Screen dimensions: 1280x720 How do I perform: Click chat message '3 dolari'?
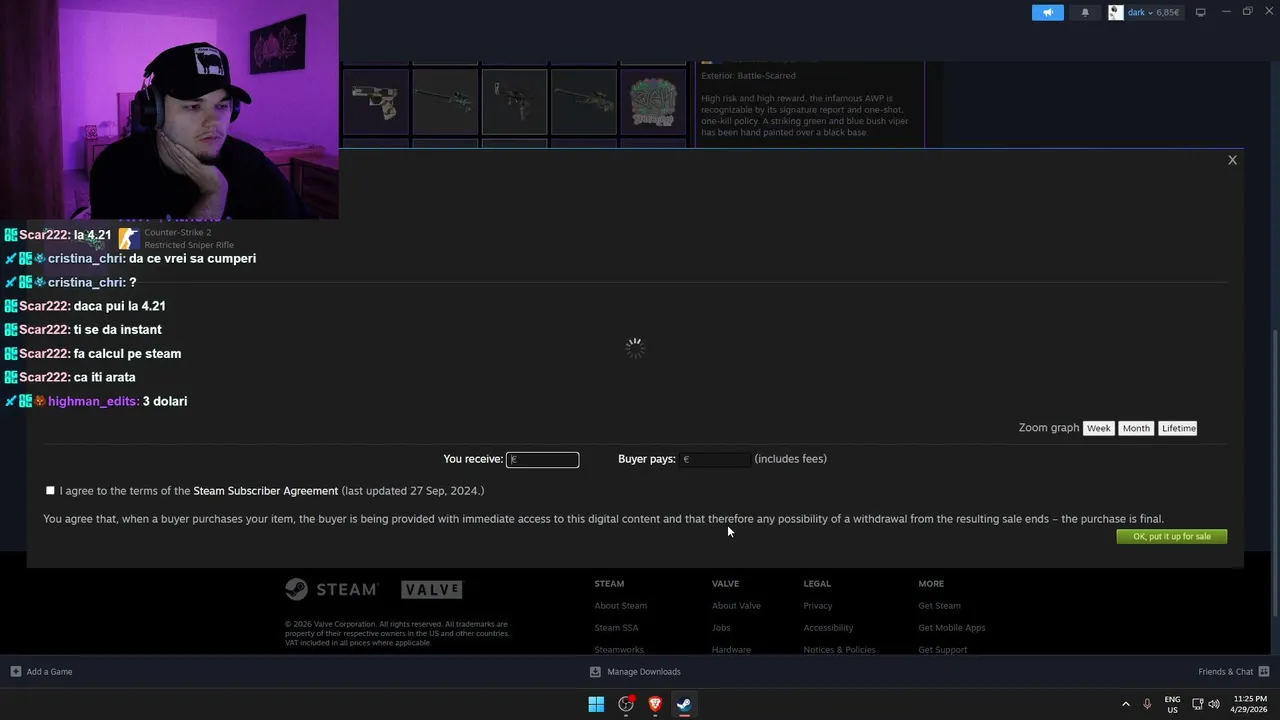(165, 401)
